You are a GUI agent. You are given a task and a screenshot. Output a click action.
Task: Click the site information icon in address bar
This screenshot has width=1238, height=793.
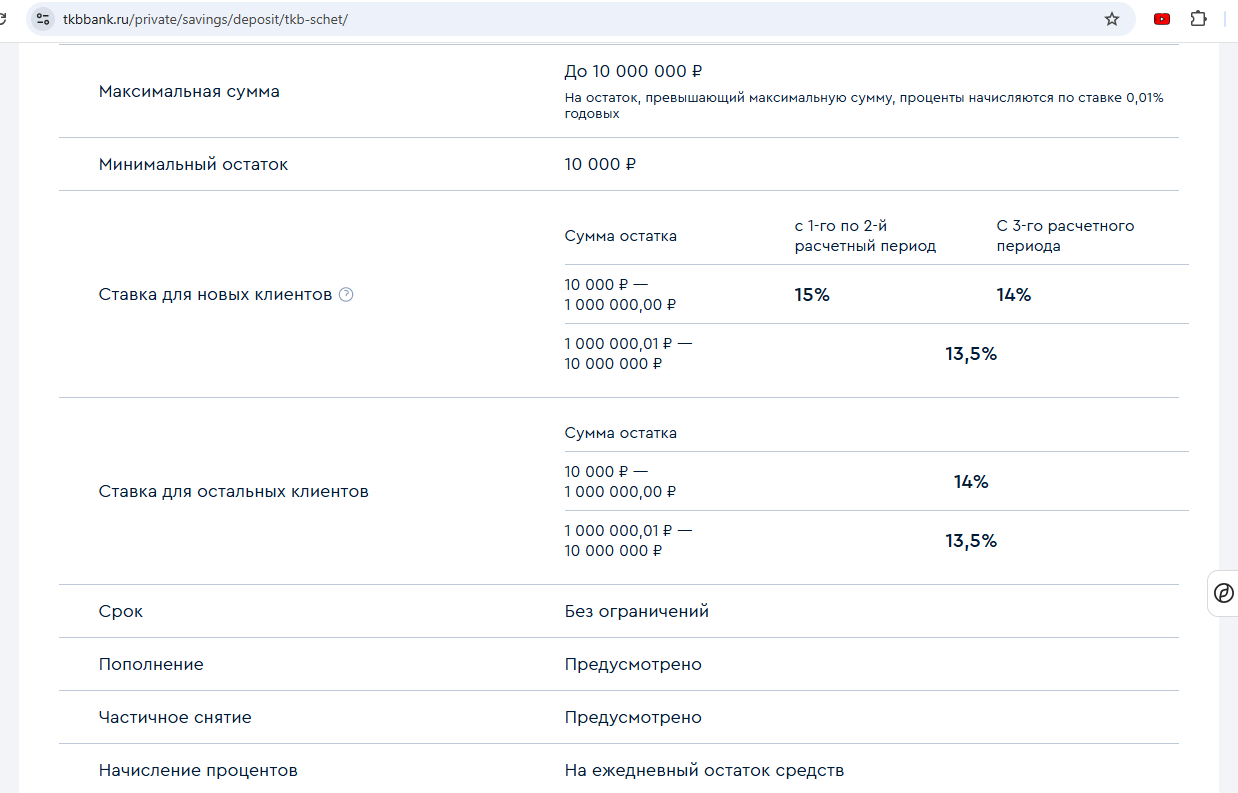pyautogui.click(x=42, y=19)
